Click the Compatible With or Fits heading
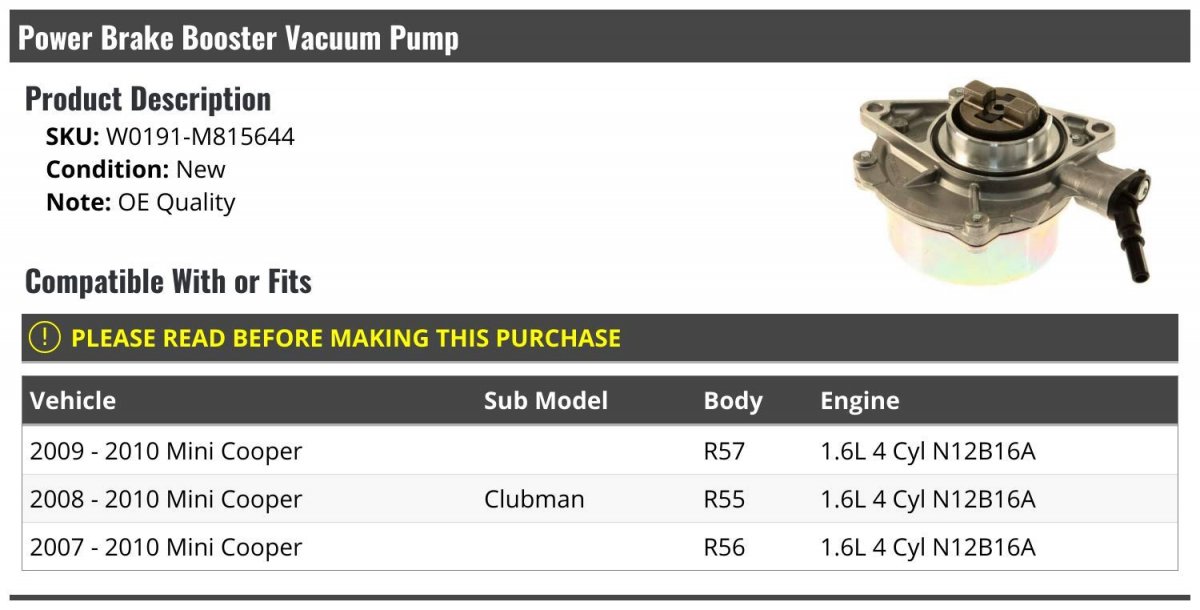The image size is (1200, 610). point(168,282)
